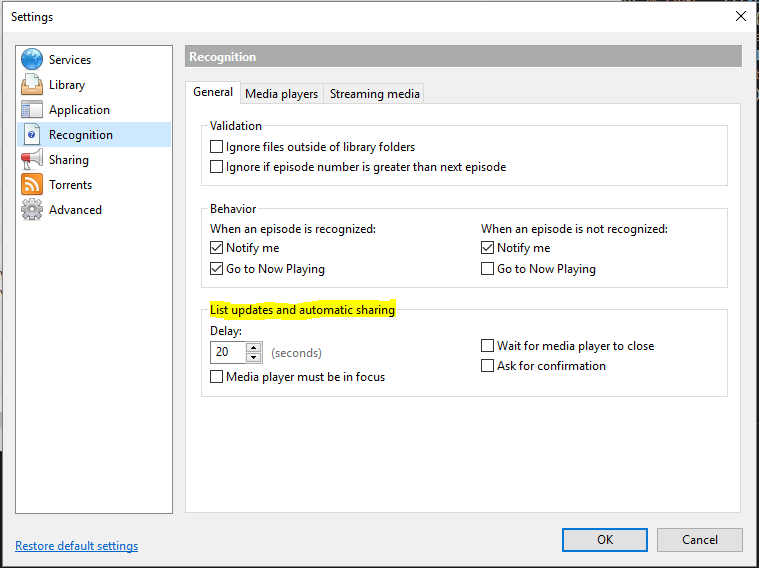Open the Streaming media tab
Image resolution: width=759 pixels, height=568 pixels.
(x=375, y=94)
